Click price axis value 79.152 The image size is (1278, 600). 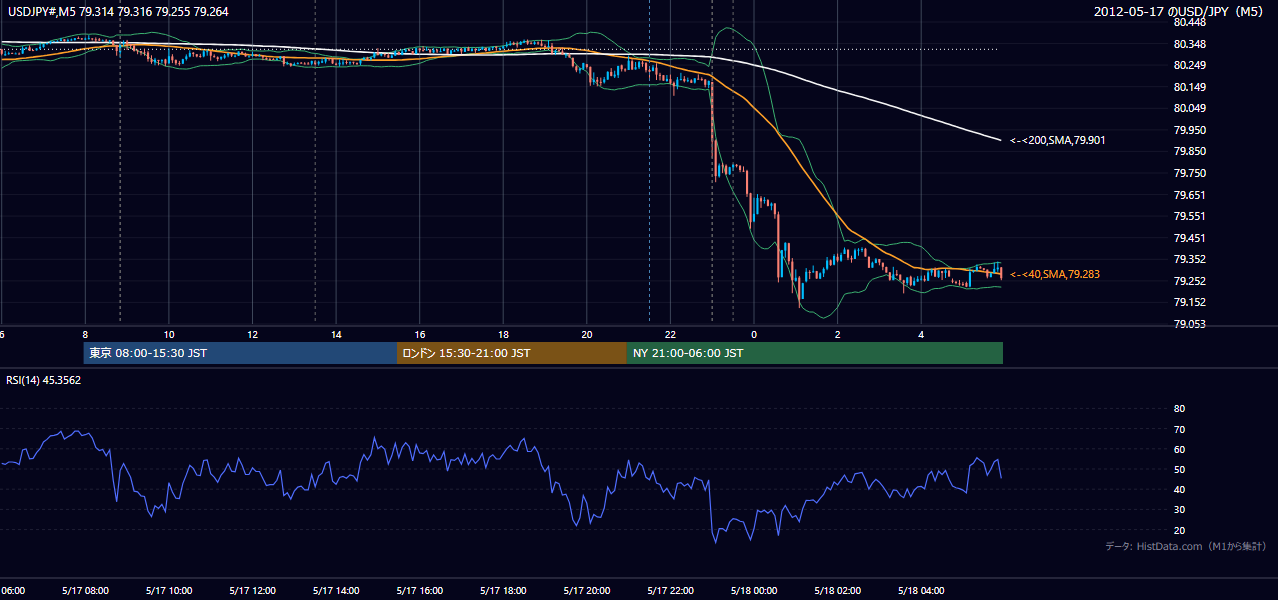point(1189,303)
